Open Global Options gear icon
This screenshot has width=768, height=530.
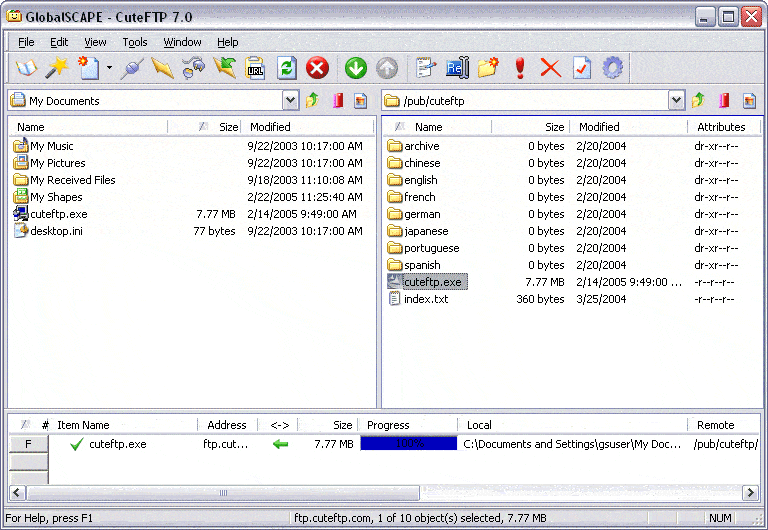612,68
